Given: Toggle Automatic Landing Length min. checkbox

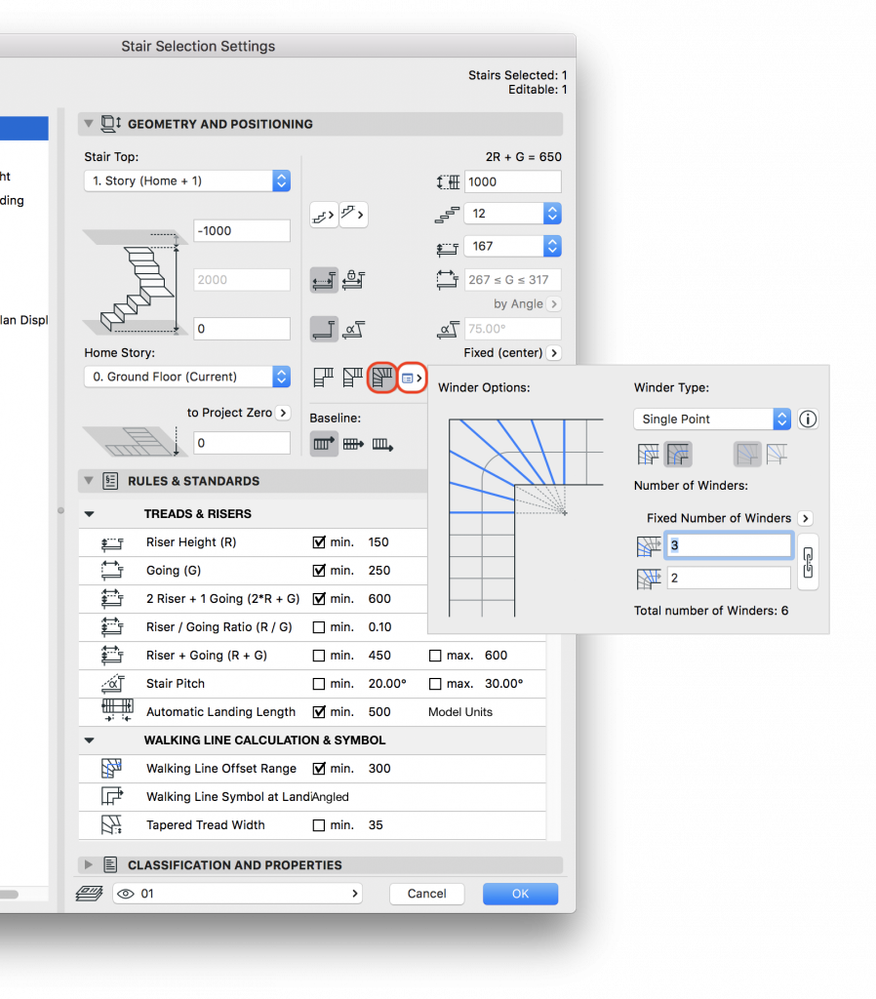Looking at the screenshot, I should [319, 712].
